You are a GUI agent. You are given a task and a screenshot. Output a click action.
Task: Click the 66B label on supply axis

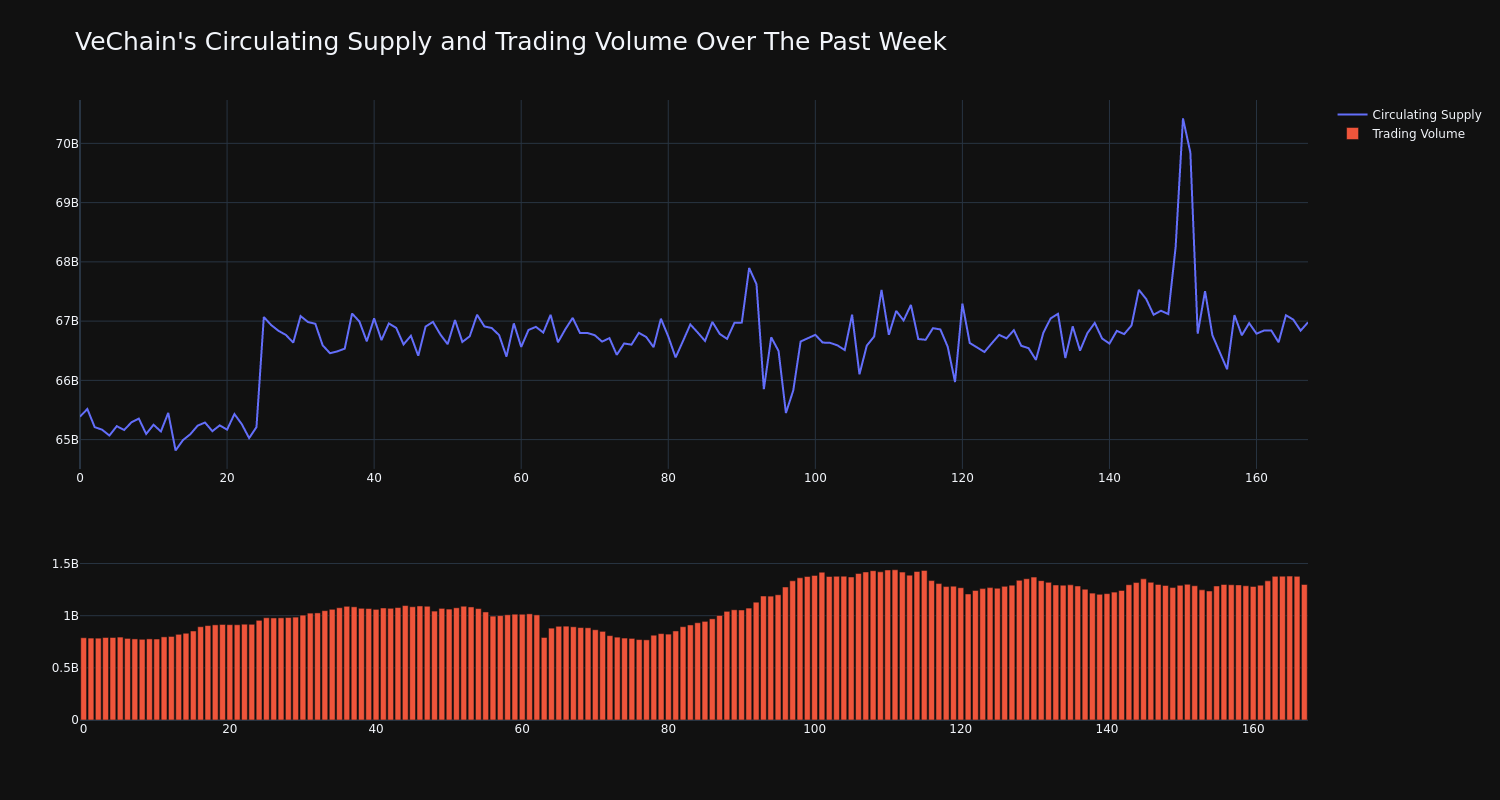tap(66, 381)
